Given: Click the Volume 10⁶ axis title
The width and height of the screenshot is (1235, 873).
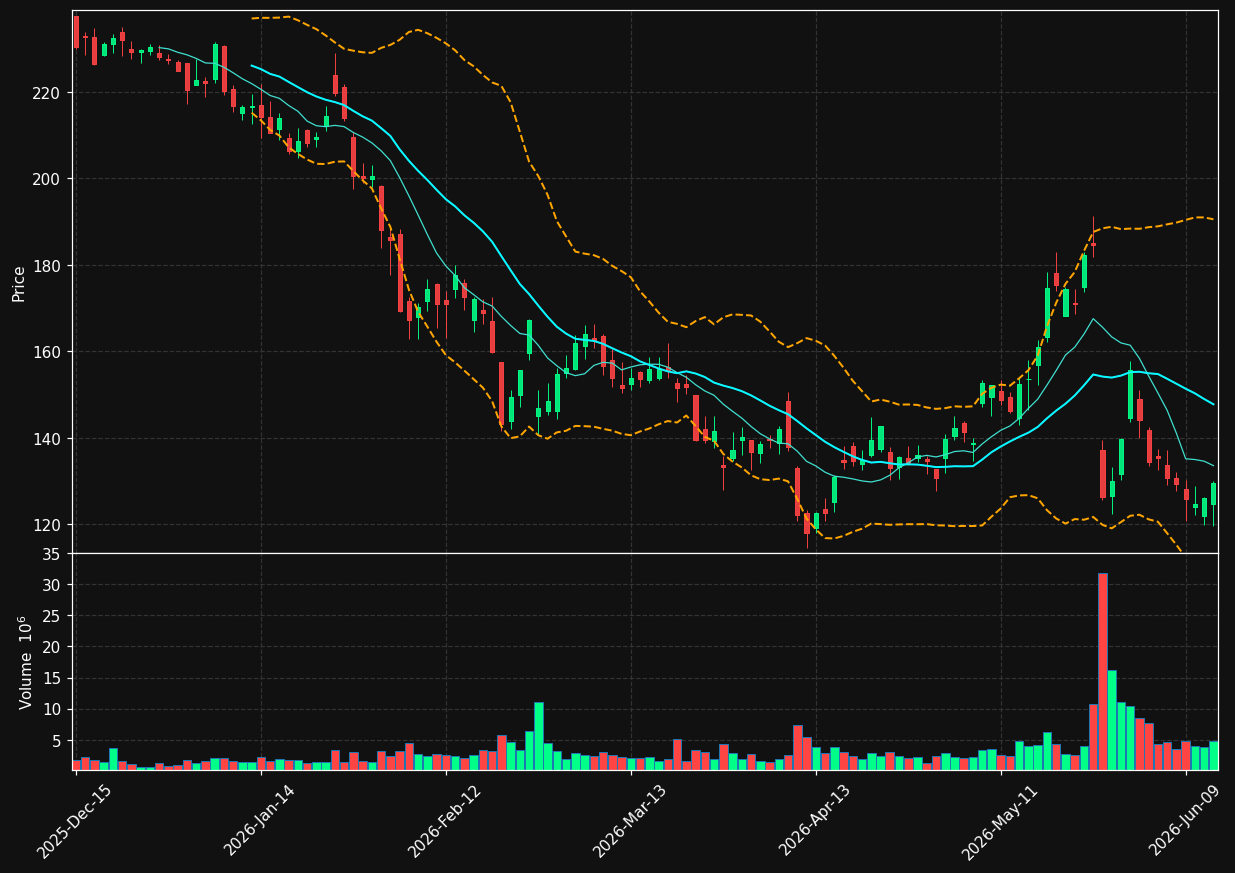Looking at the screenshot, I should (25, 662).
